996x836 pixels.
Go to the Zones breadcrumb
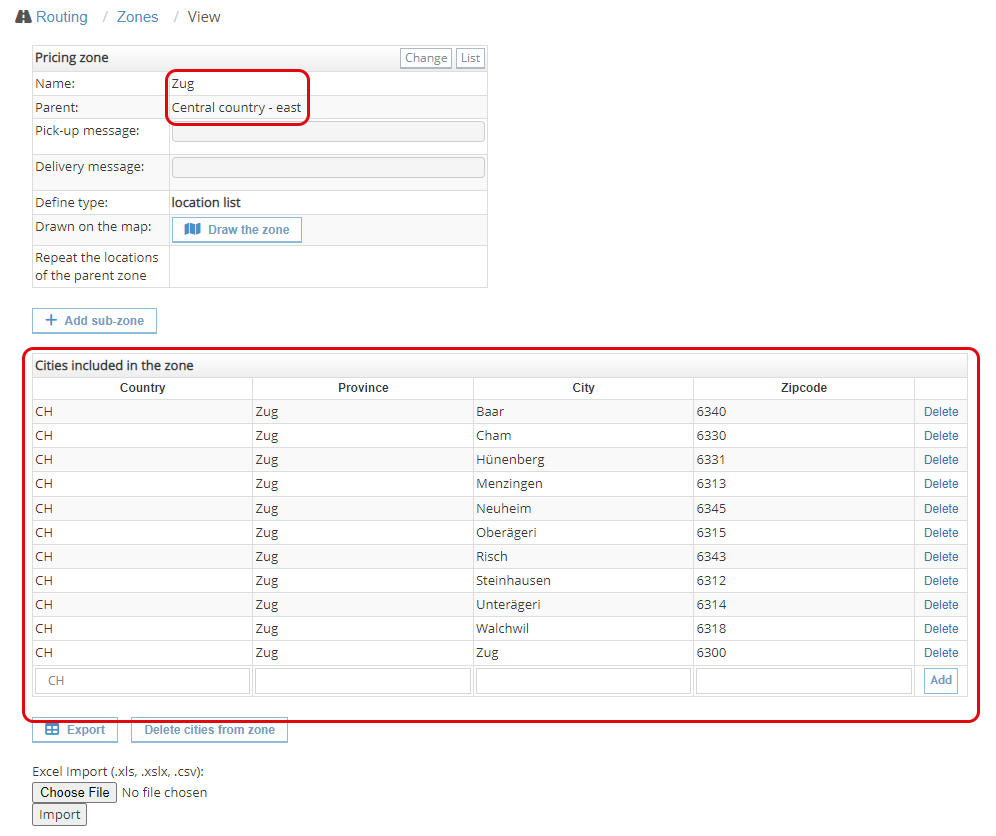coord(137,17)
